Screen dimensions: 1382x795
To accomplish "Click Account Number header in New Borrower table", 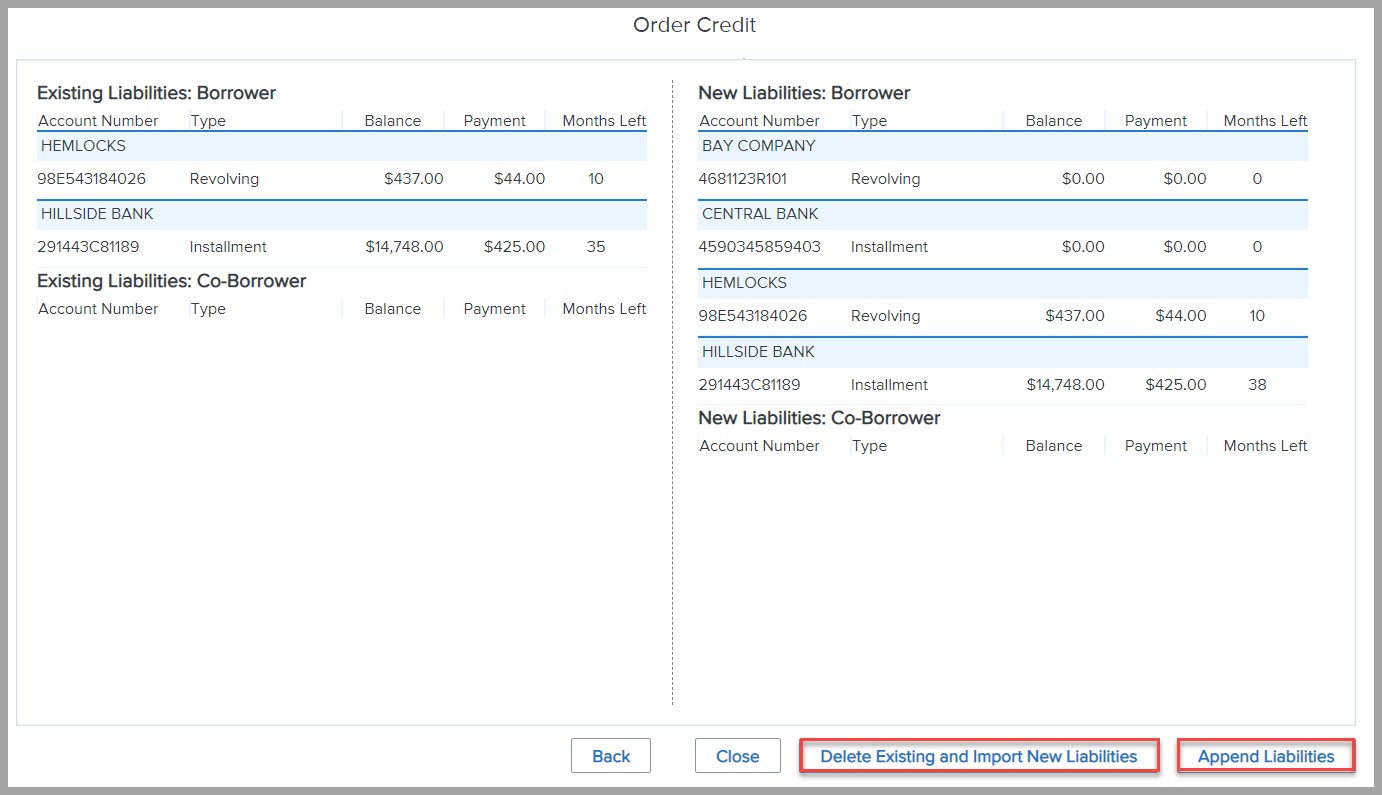I will coord(759,121).
